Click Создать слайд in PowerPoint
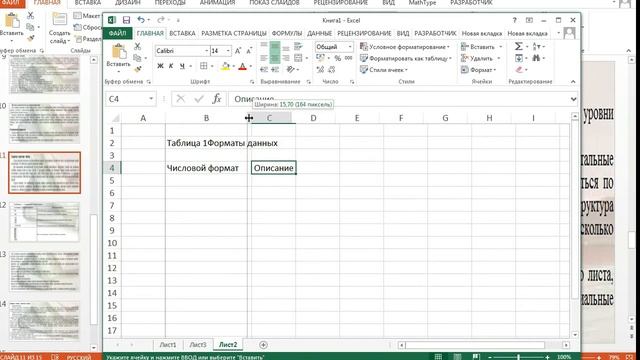This screenshot has width=640, height=360. pos(60,27)
